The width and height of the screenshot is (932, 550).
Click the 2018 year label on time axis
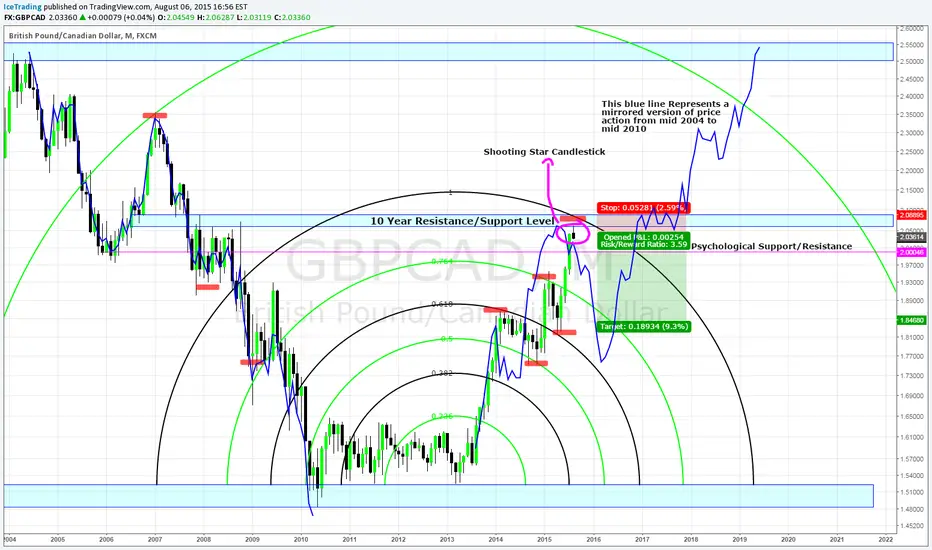coord(691,539)
